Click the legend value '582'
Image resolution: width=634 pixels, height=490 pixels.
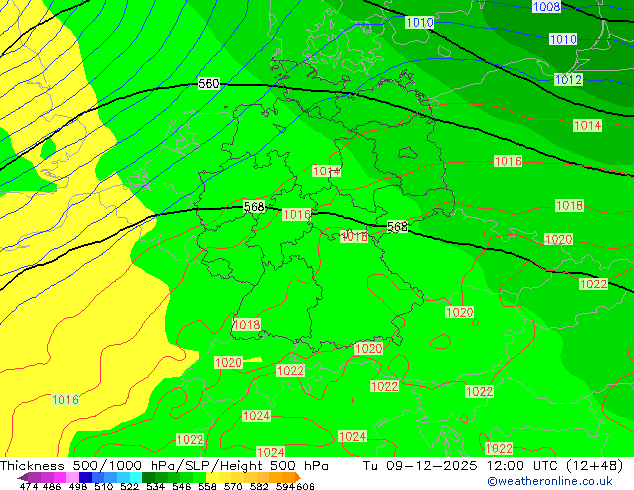259,486
